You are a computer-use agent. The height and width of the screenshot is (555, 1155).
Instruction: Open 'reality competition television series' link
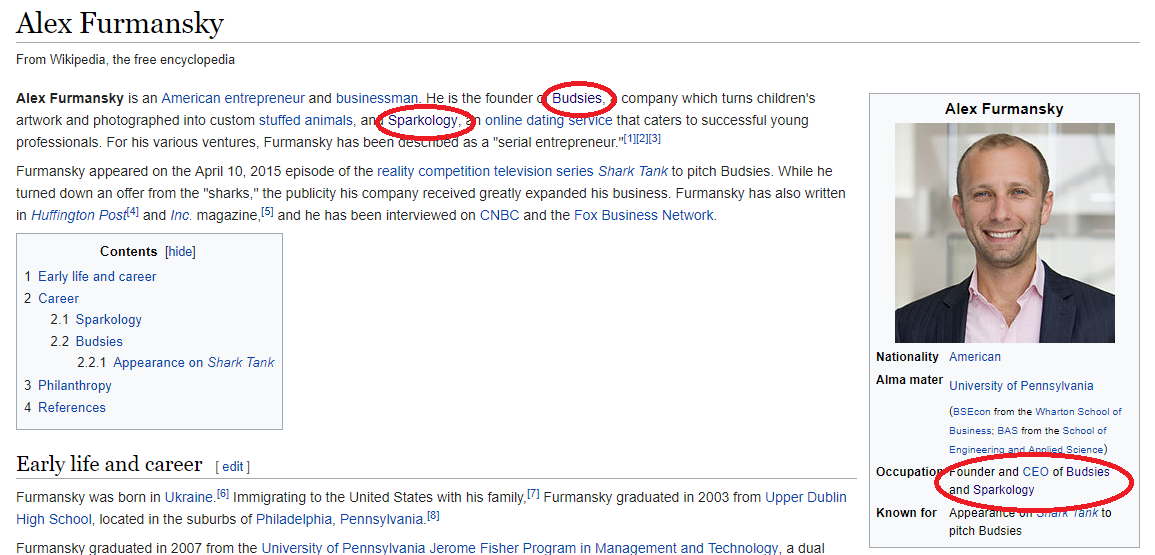485,172
